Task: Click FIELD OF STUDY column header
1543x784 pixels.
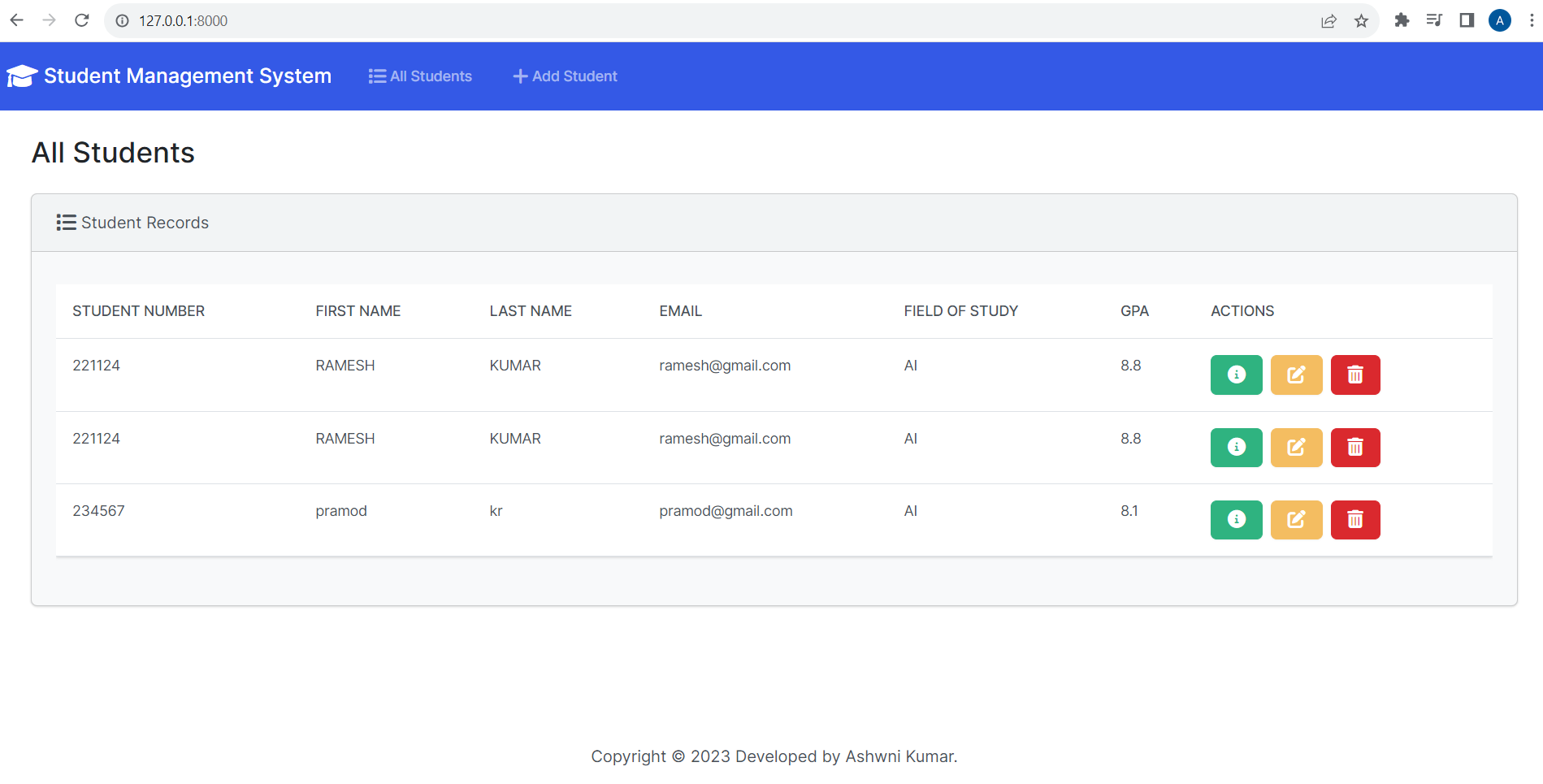Action: point(961,311)
